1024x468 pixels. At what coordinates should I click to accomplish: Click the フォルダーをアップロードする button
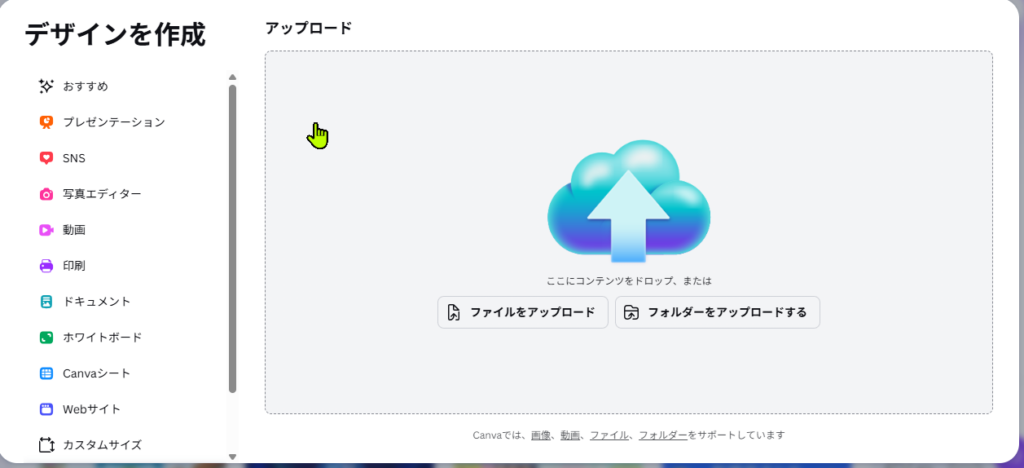[717, 312]
